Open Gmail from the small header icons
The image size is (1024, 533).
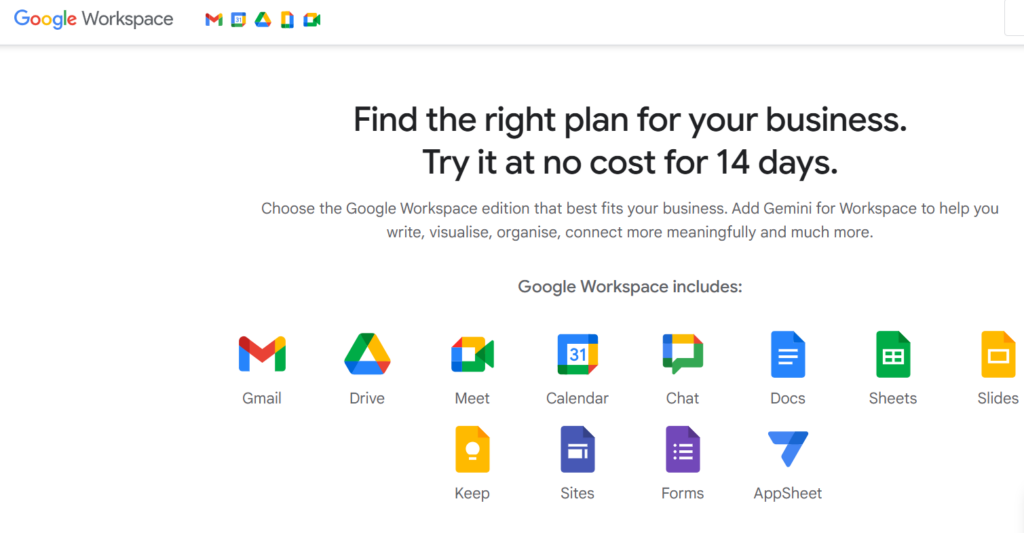tap(213, 20)
